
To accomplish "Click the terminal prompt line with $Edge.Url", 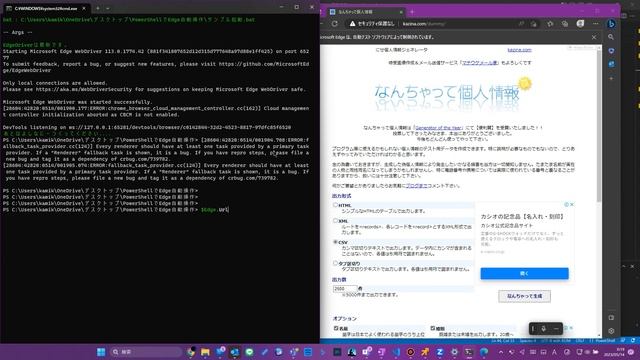I will tap(116, 210).
